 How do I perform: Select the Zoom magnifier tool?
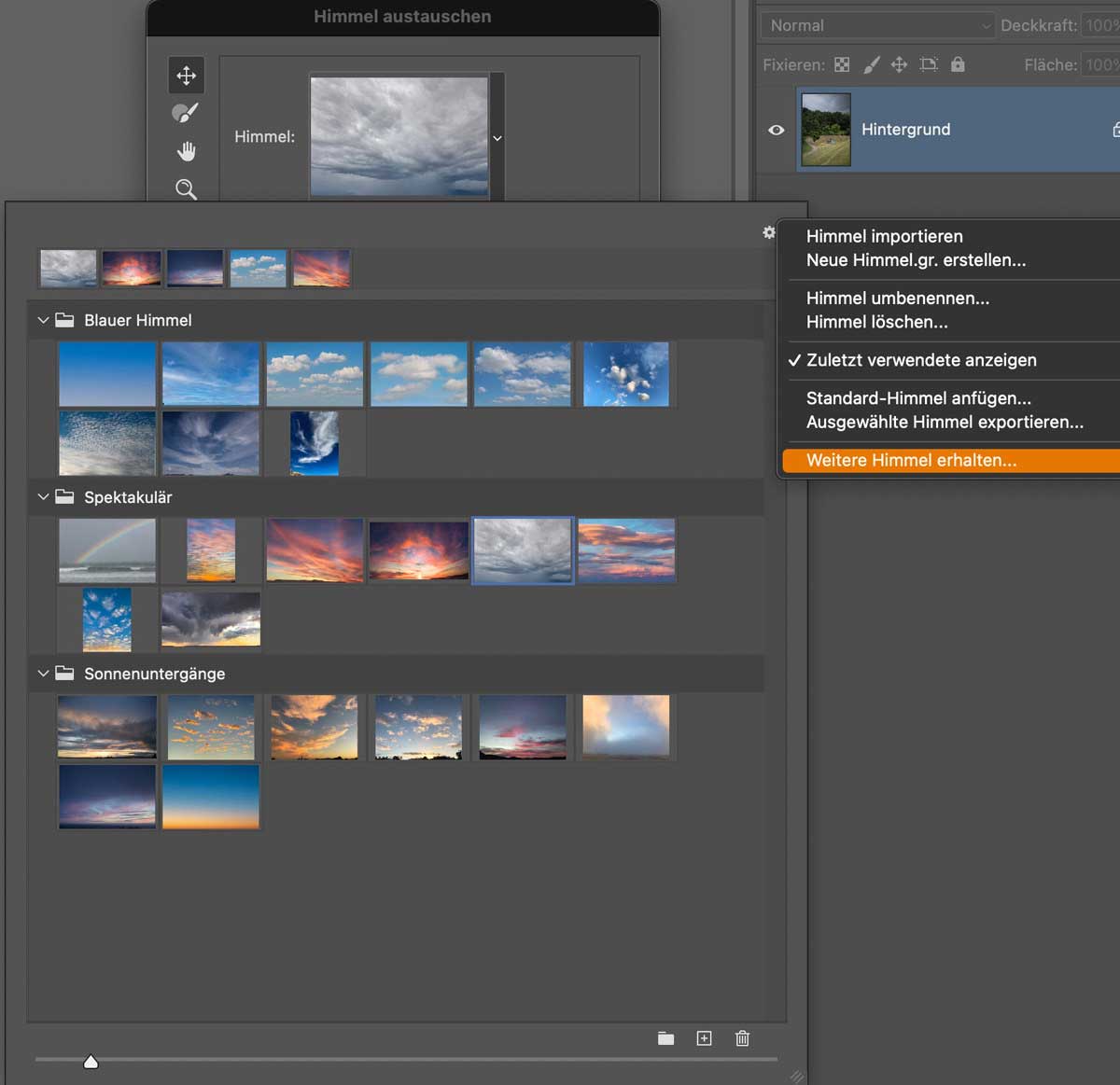click(x=186, y=189)
